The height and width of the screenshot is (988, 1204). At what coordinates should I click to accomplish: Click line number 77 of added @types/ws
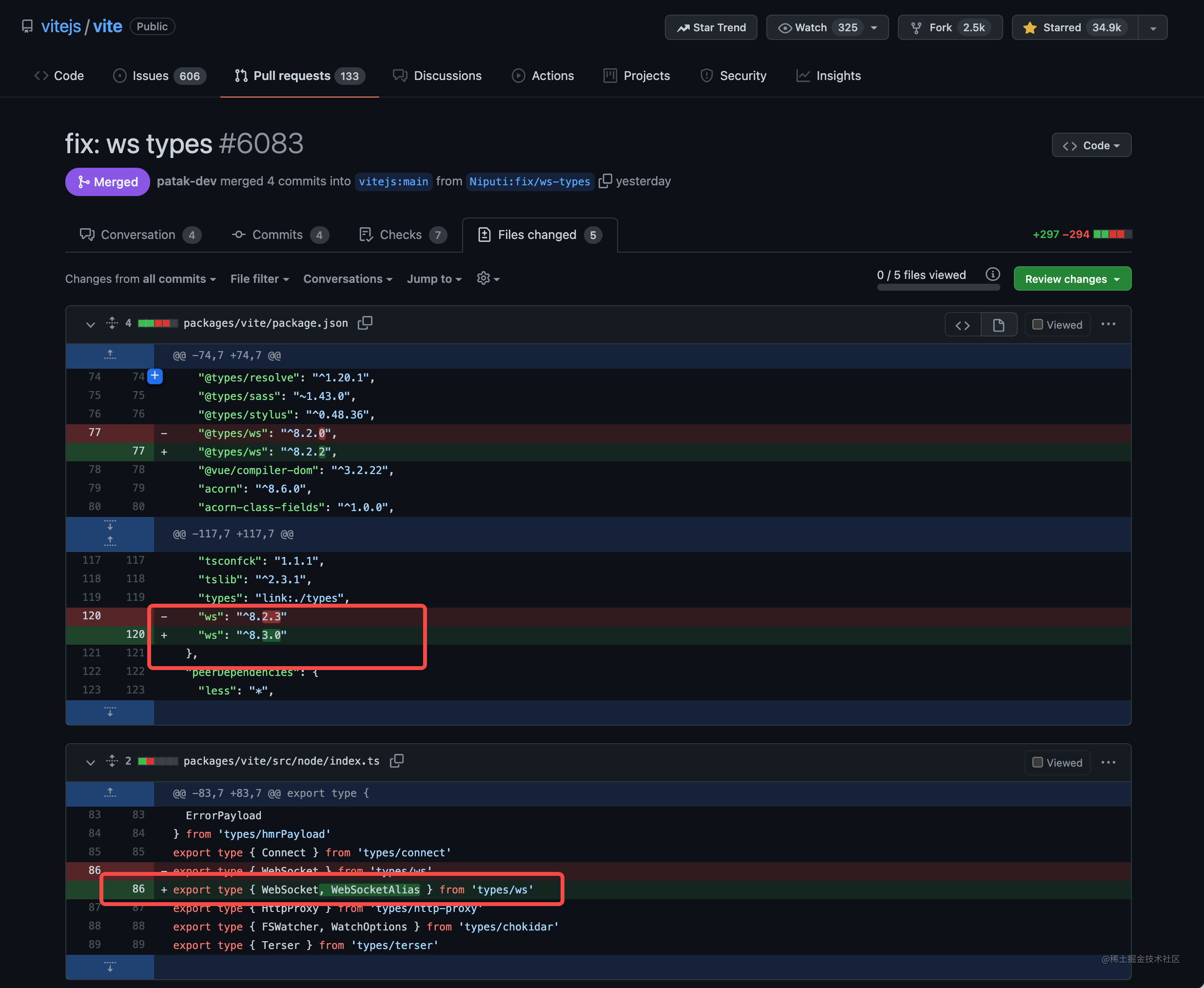138,451
